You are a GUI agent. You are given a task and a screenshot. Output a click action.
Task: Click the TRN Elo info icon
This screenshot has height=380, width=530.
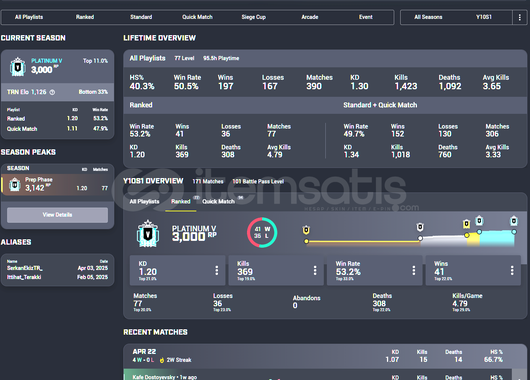tap(52, 92)
